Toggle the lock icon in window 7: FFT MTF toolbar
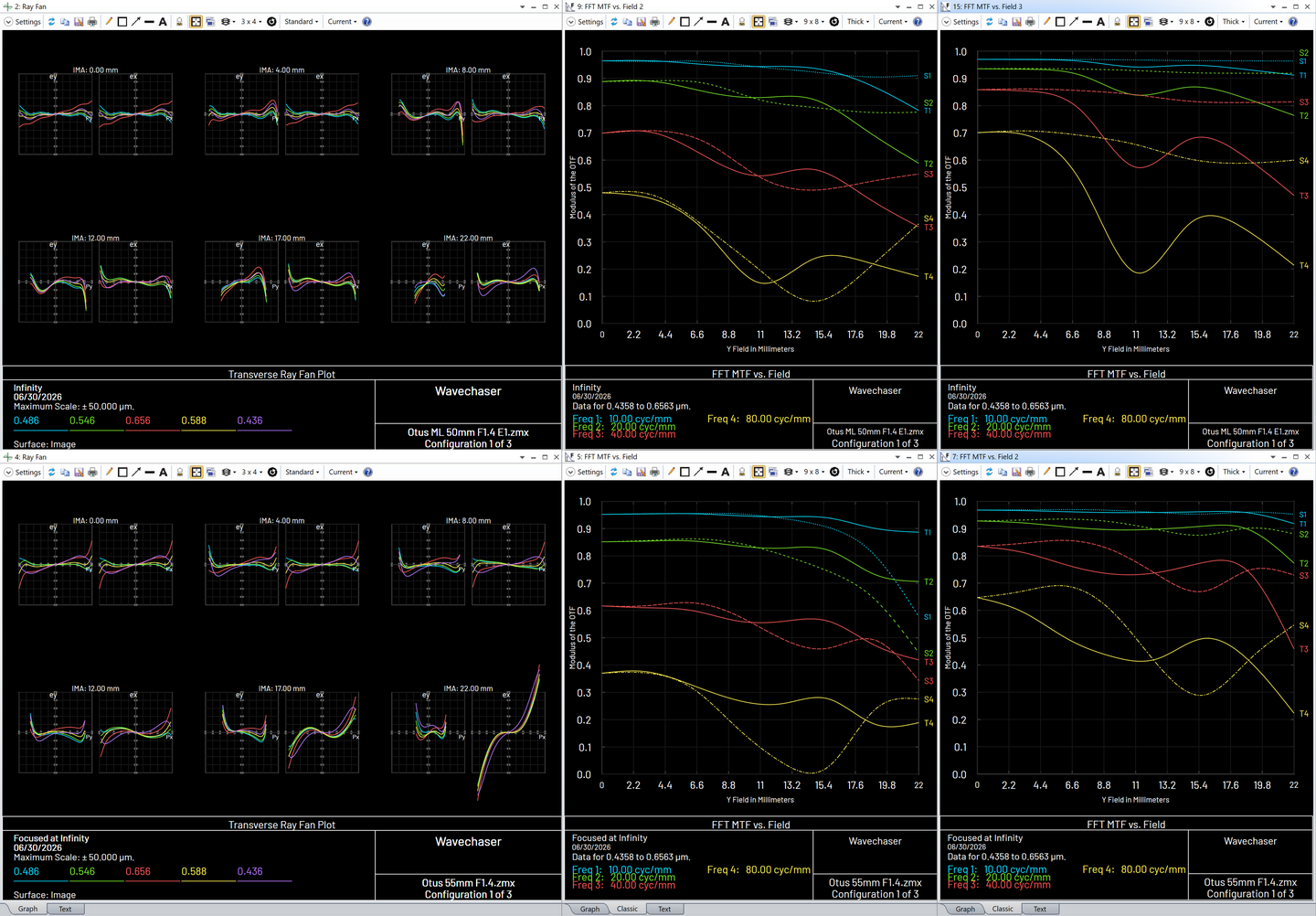This screenshot has height=916, width=1316. (1117, 472)
